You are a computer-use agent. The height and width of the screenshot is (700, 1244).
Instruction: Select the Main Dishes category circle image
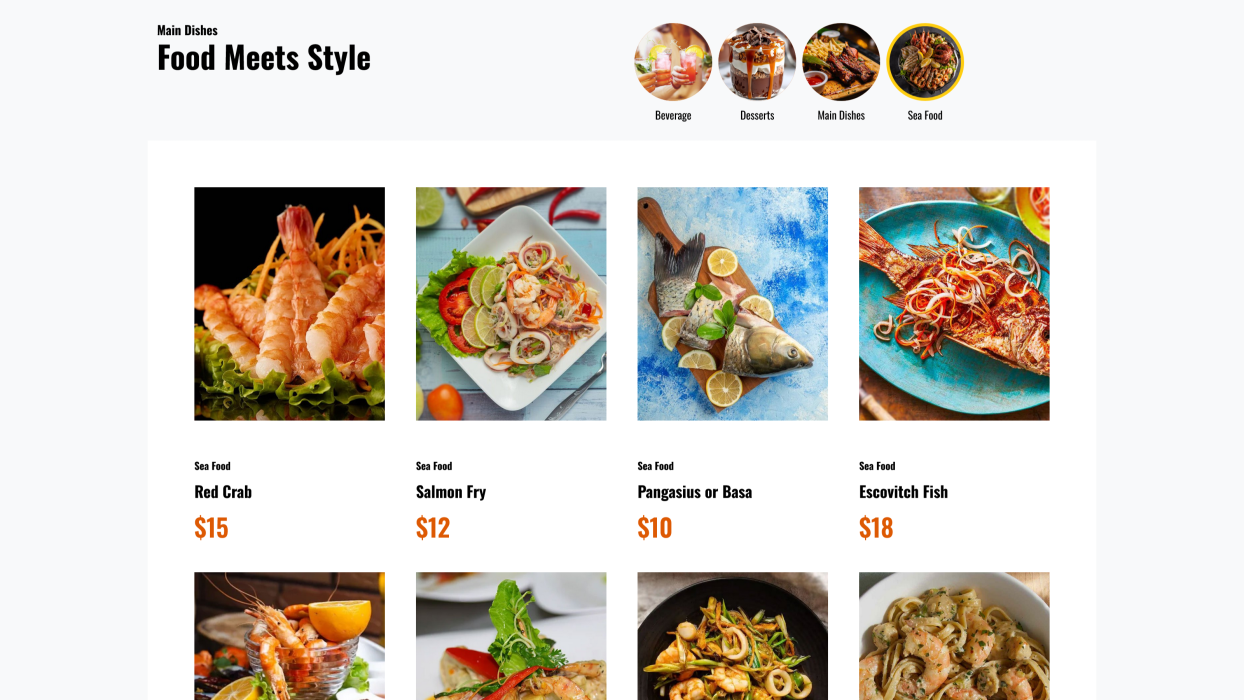pos(841,62)
